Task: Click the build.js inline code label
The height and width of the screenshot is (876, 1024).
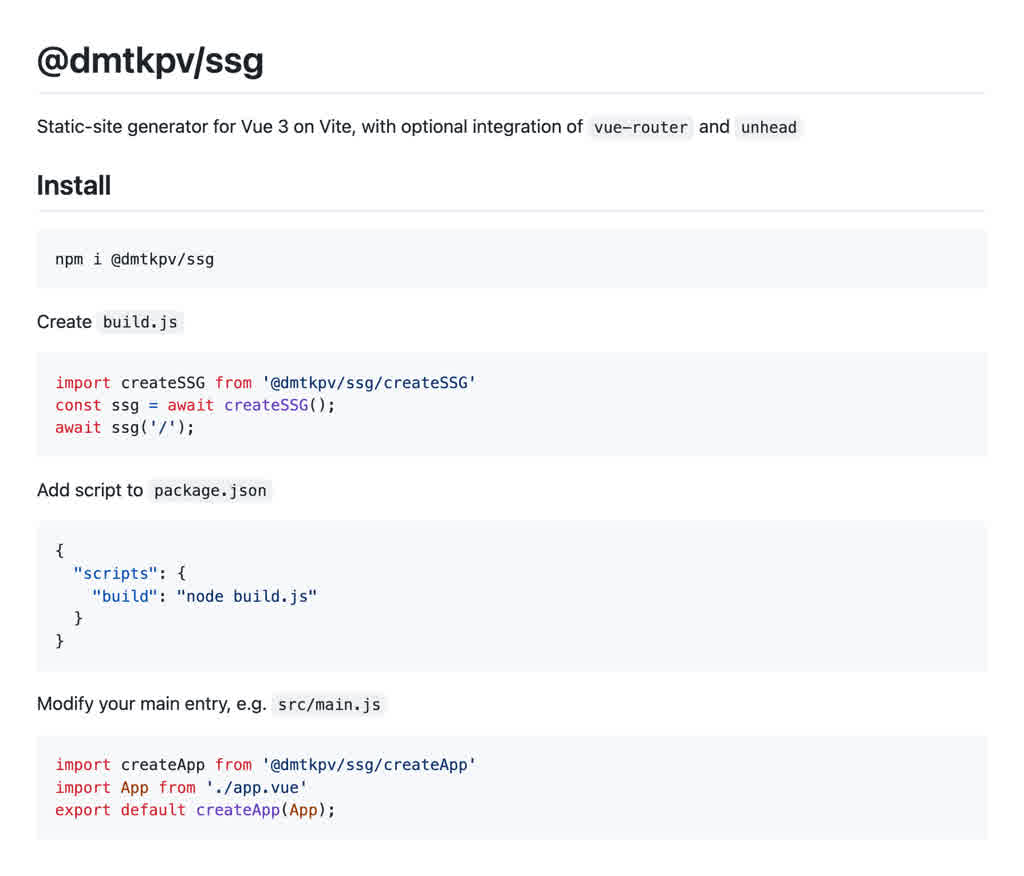Action: (140, 322)
